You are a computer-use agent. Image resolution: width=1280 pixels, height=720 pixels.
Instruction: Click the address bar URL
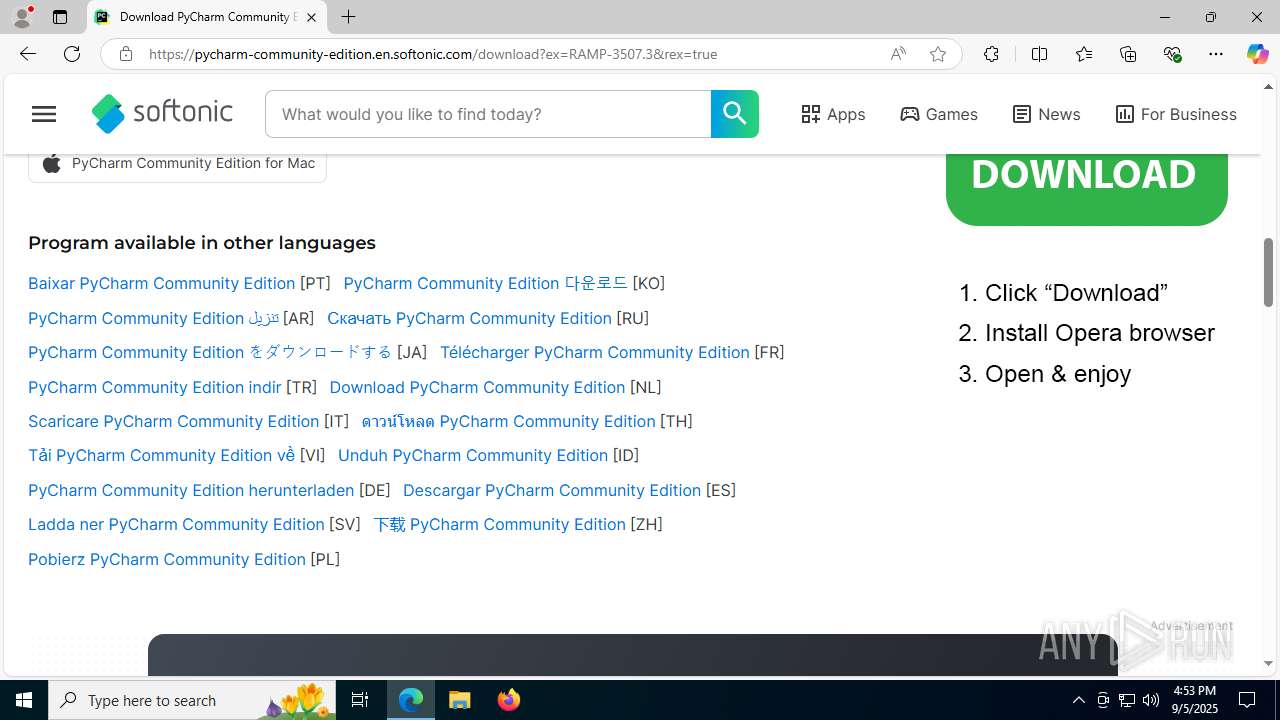[x=433, y=54]
